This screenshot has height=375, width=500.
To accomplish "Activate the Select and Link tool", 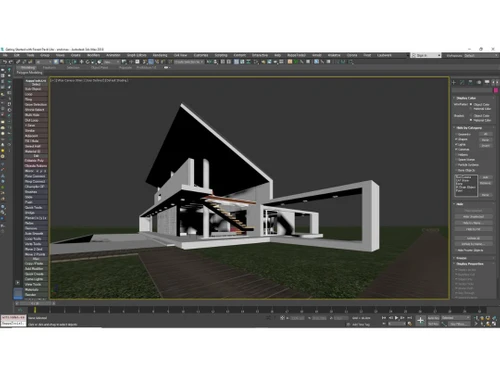I will pos(18,62).
